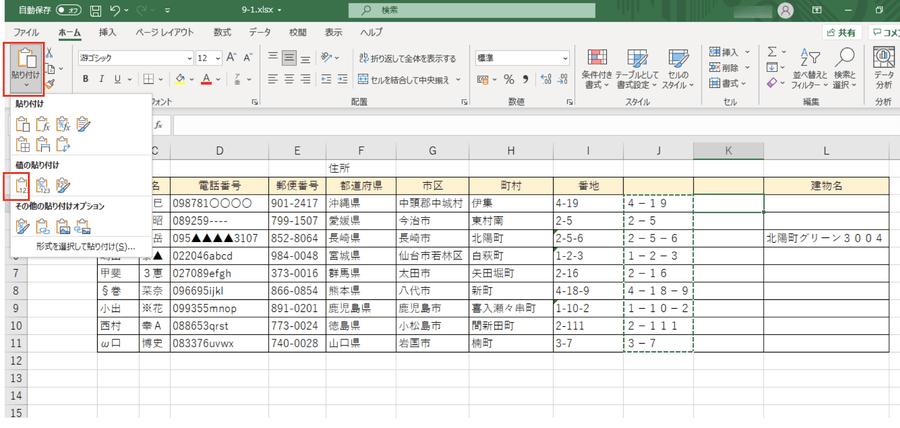The image size is (900, 428).
Task: Click the Values (123) paste option
Action: 22,184
